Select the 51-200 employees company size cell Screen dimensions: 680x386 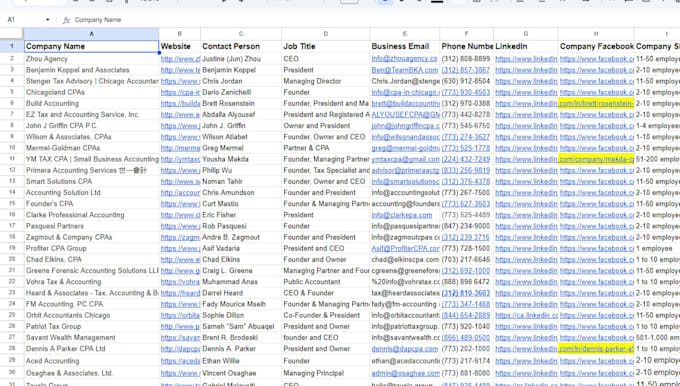tap(657, 159)
